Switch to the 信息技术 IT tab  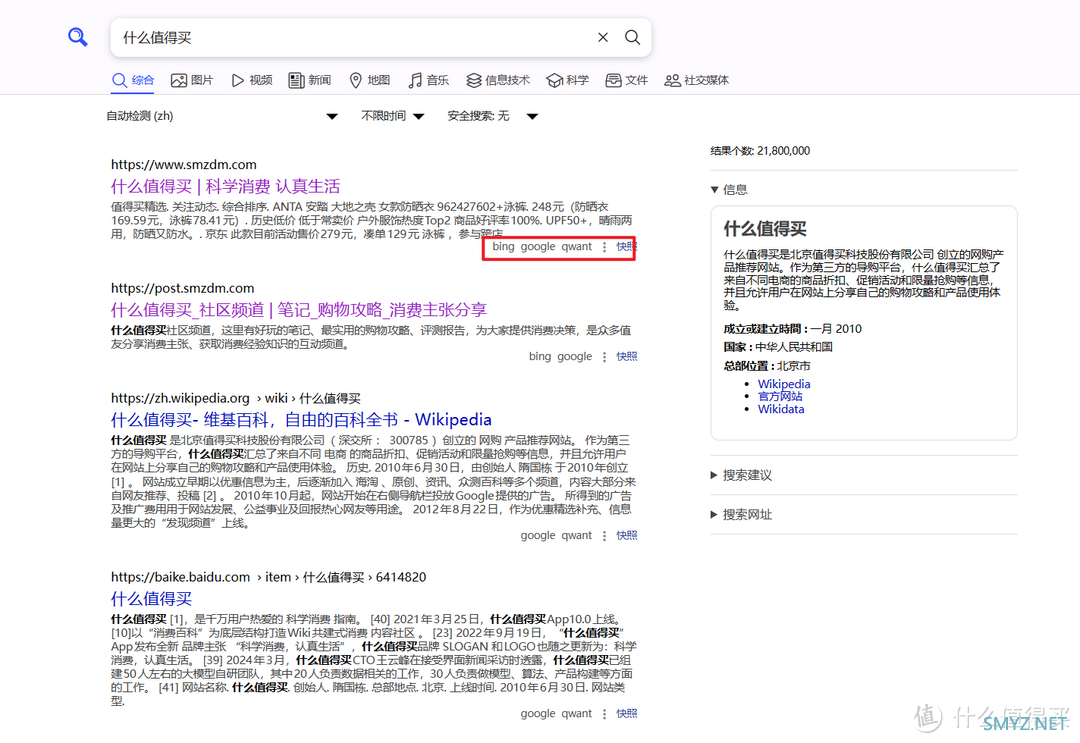[x=498, y=81]
